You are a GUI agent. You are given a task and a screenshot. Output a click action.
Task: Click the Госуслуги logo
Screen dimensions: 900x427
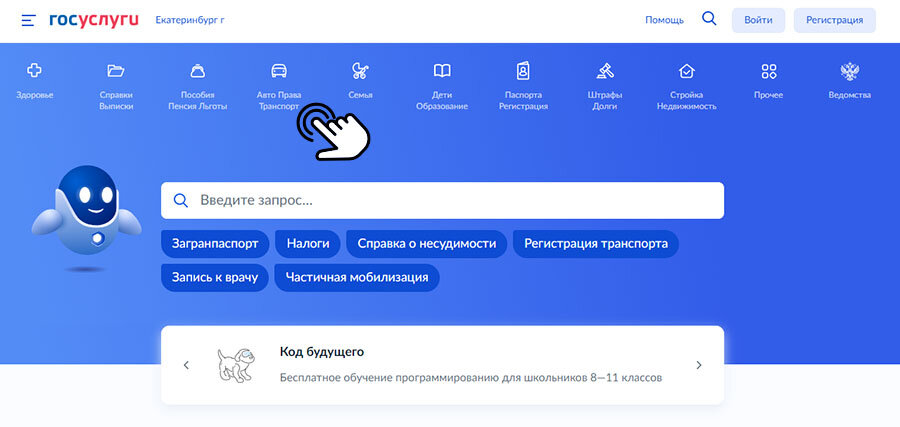pyautogui.click(x=94, y=20)
